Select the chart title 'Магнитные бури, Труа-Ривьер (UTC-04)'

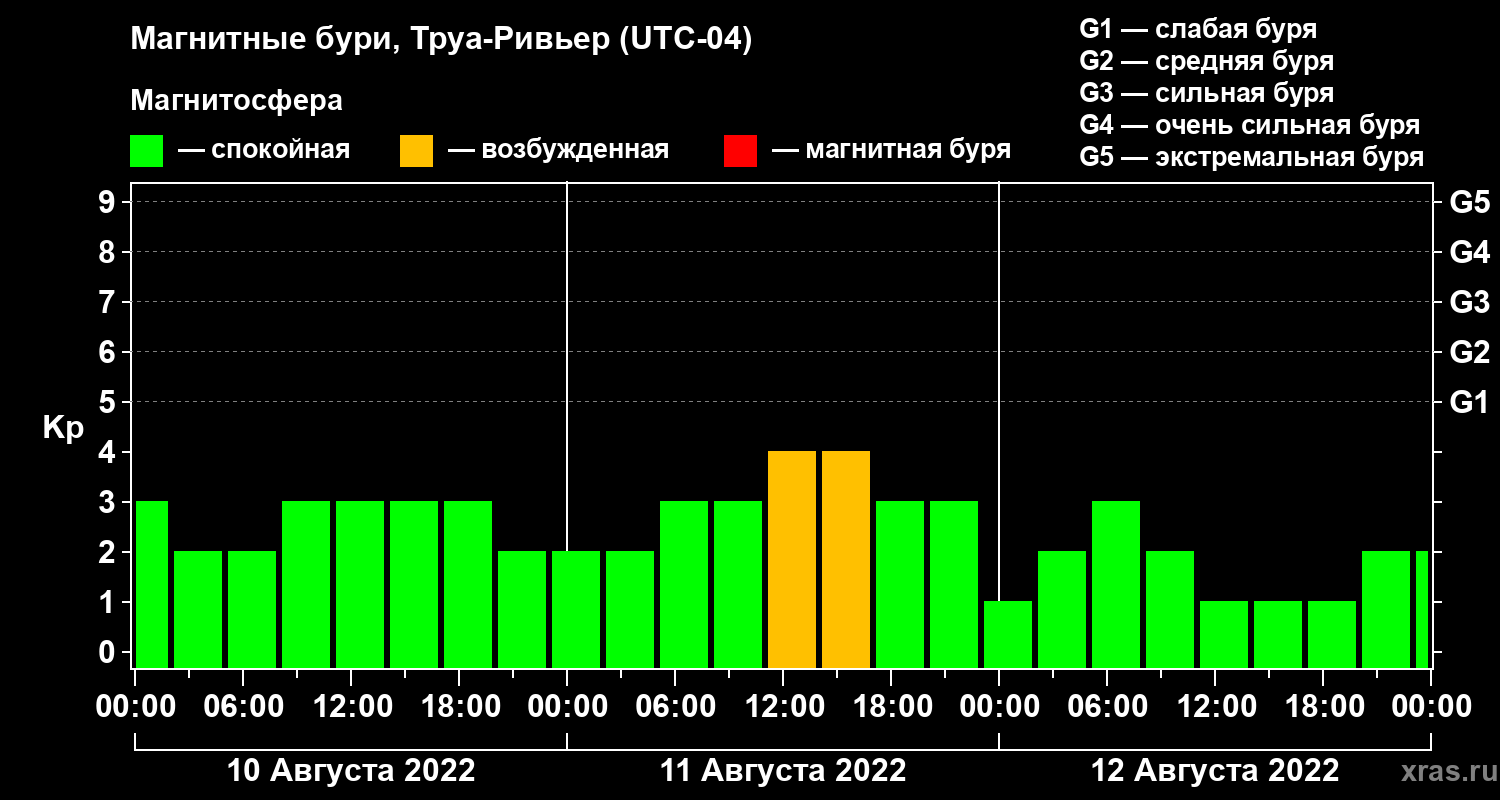[441, 41]
